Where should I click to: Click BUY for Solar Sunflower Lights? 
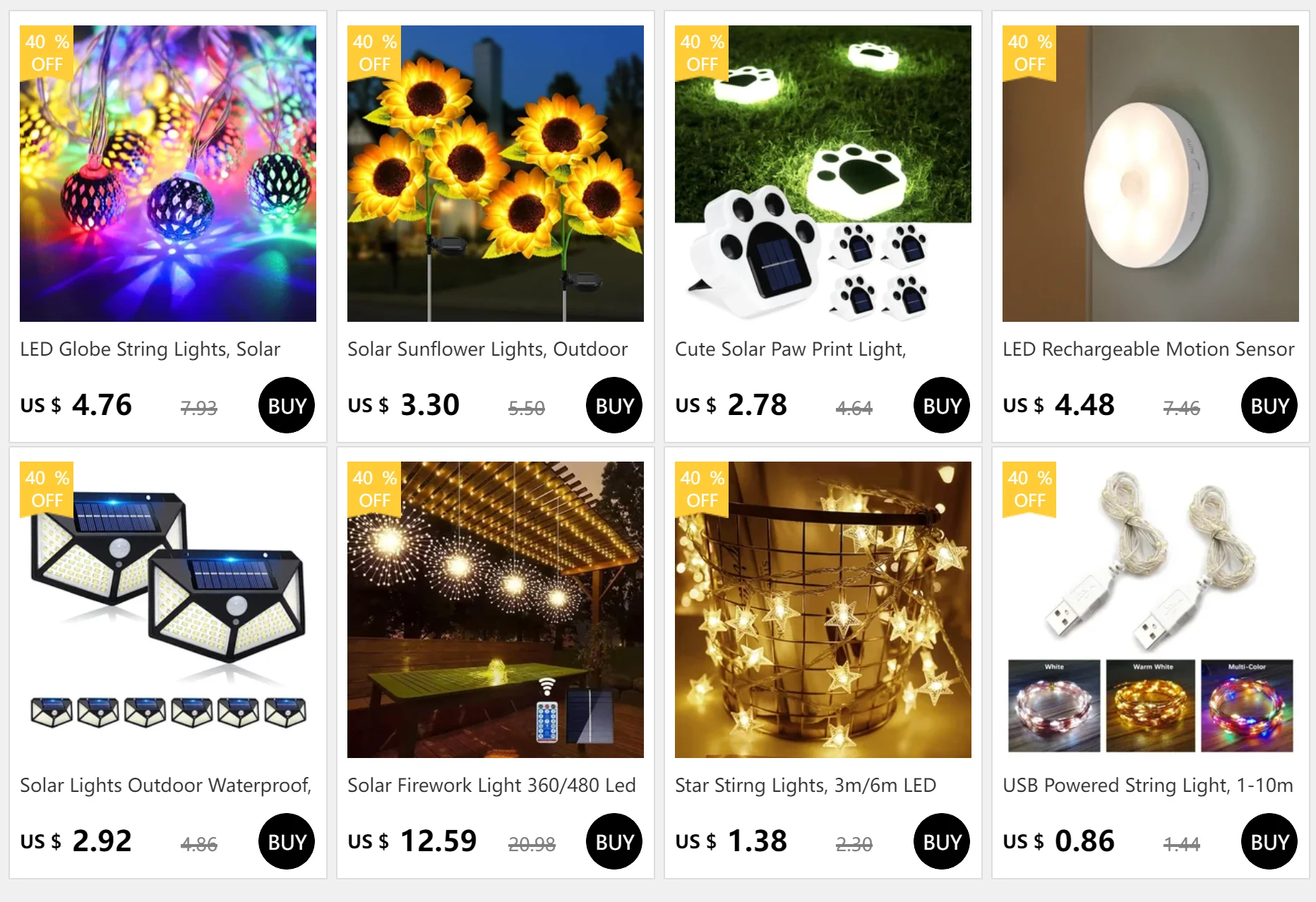pyautogui.click(x=614, y=405)
